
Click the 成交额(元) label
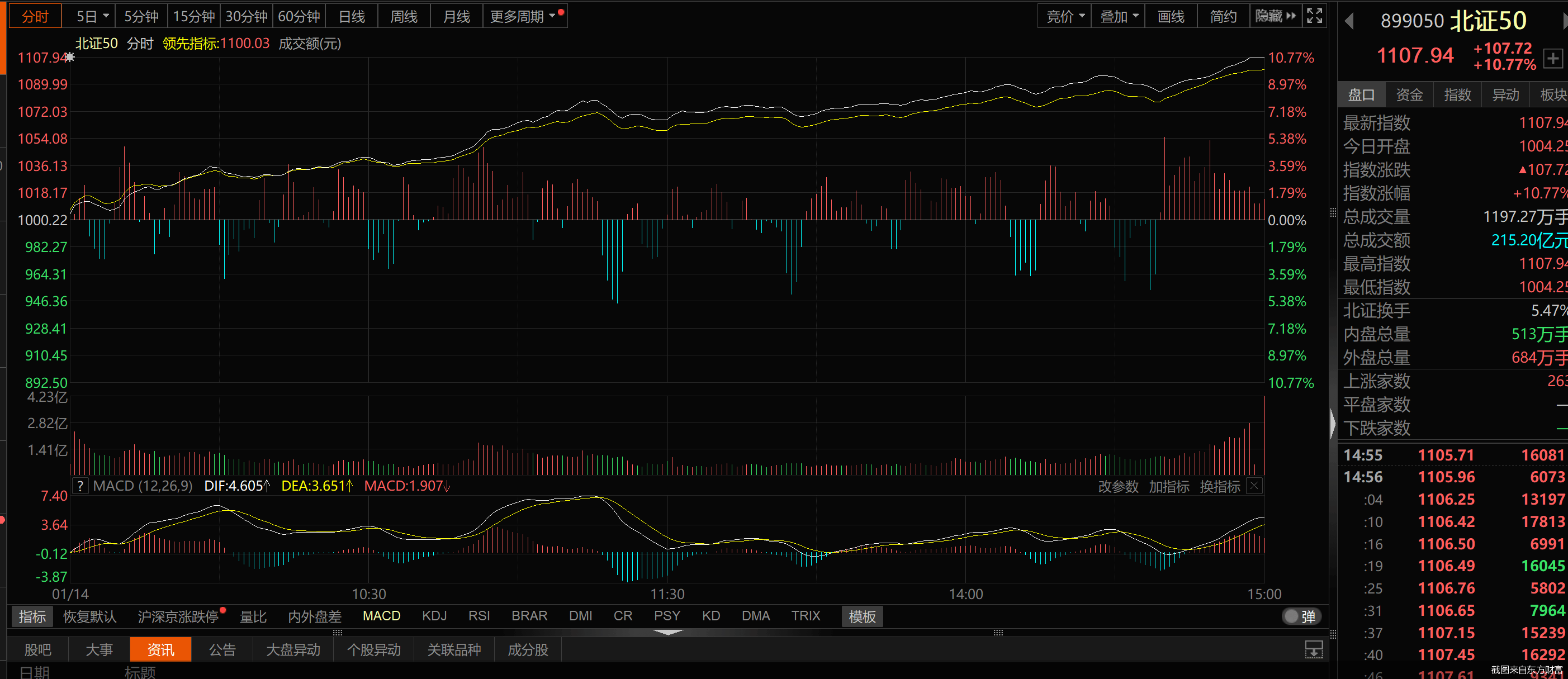pos(310,43)
